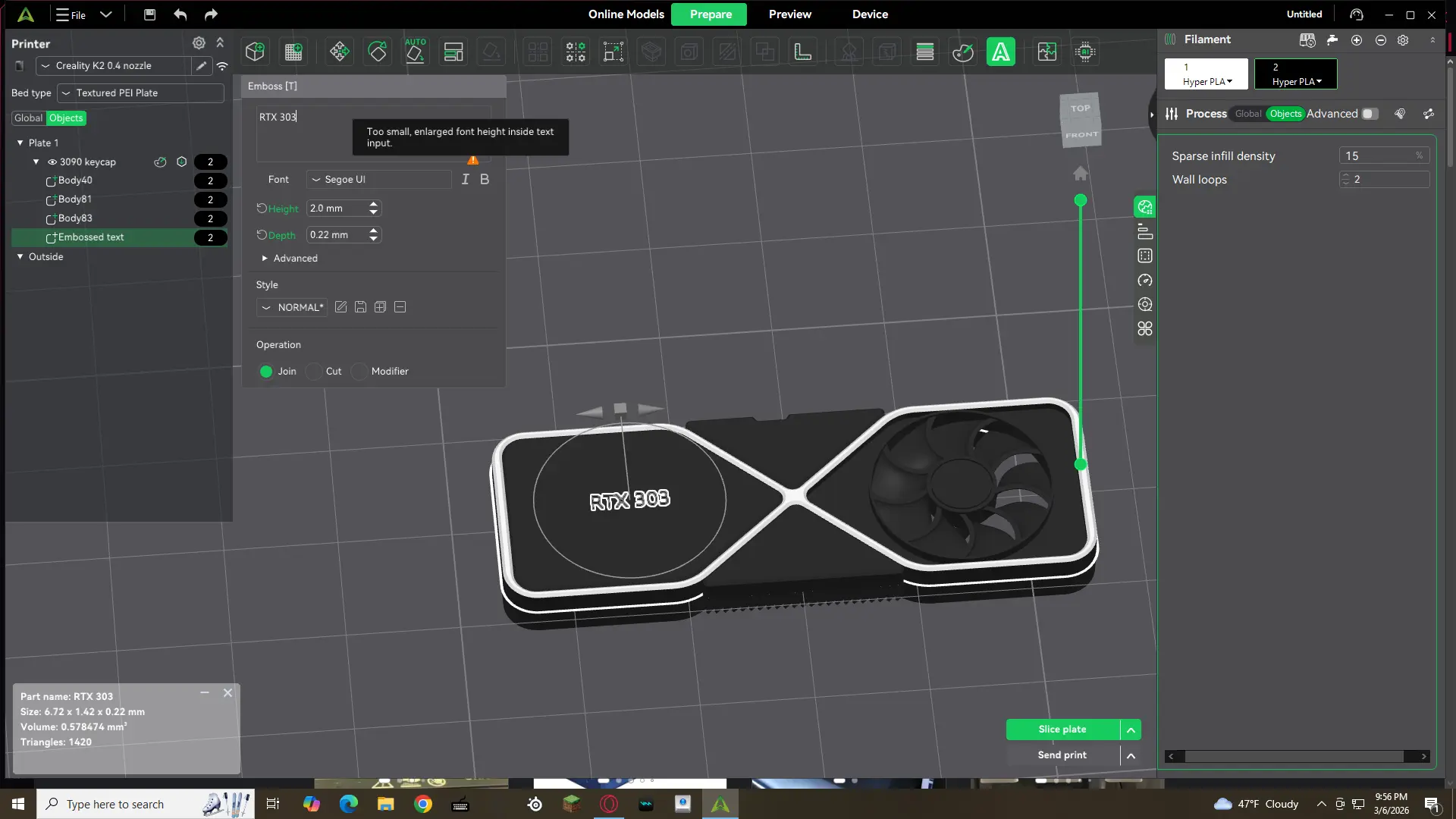Toggle visibility of 3090 keycap object
The height and width of the screenshot is (819, 1456).
point(52,162)
